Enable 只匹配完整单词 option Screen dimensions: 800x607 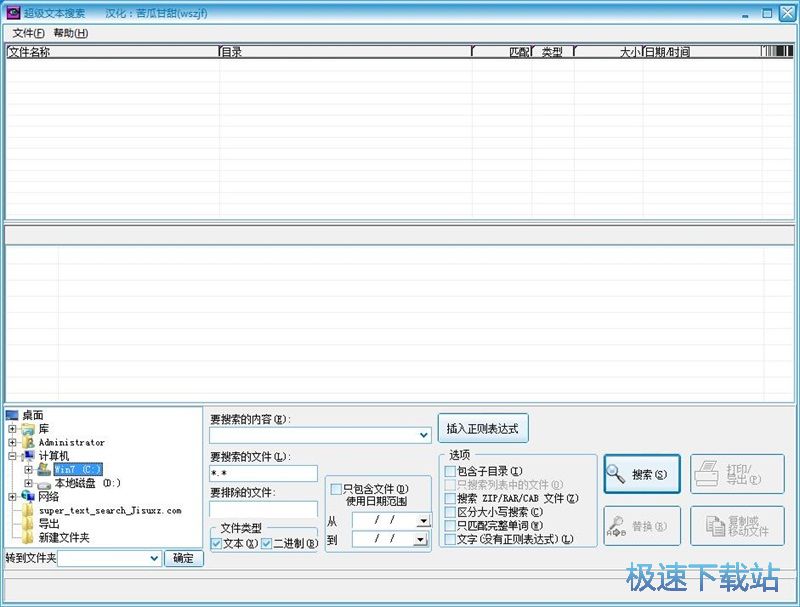[450, 525]
